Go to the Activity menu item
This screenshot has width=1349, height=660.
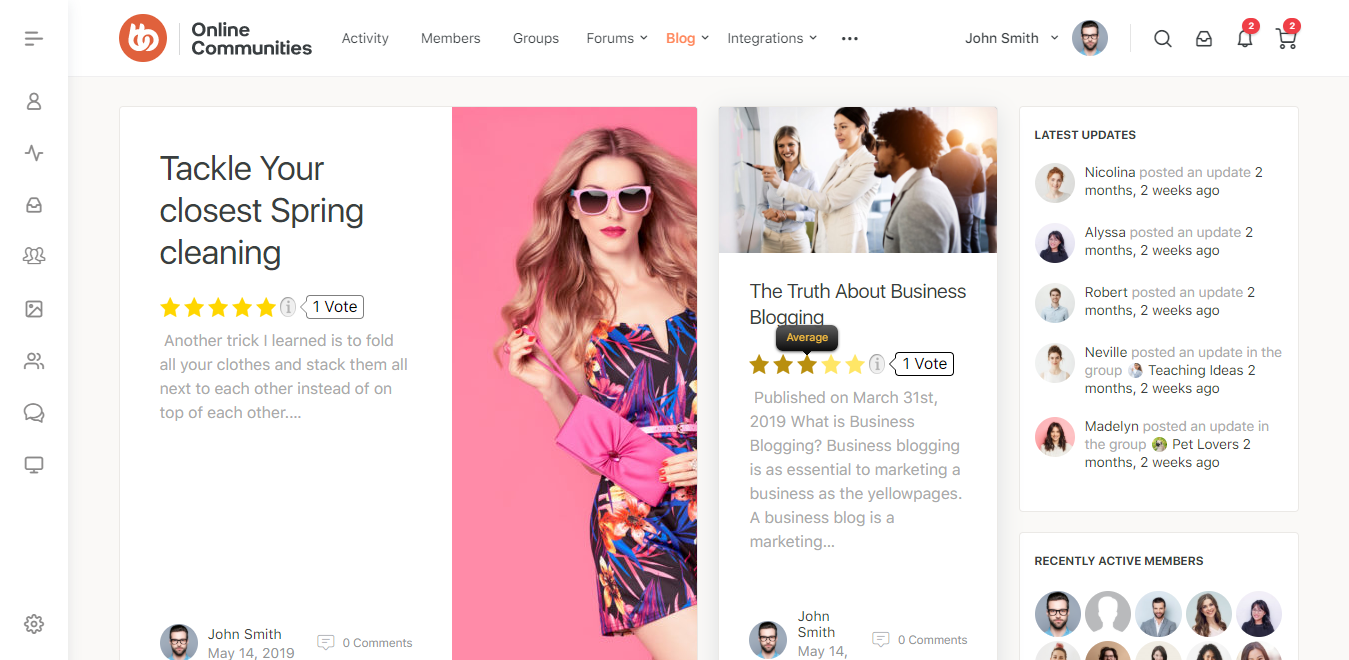point(365,38)
